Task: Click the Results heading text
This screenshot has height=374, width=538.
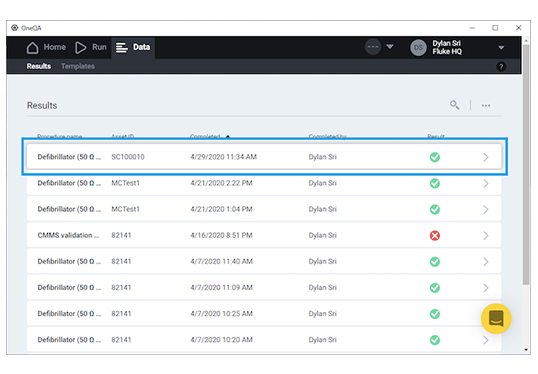Action: (x=42, y=105)
